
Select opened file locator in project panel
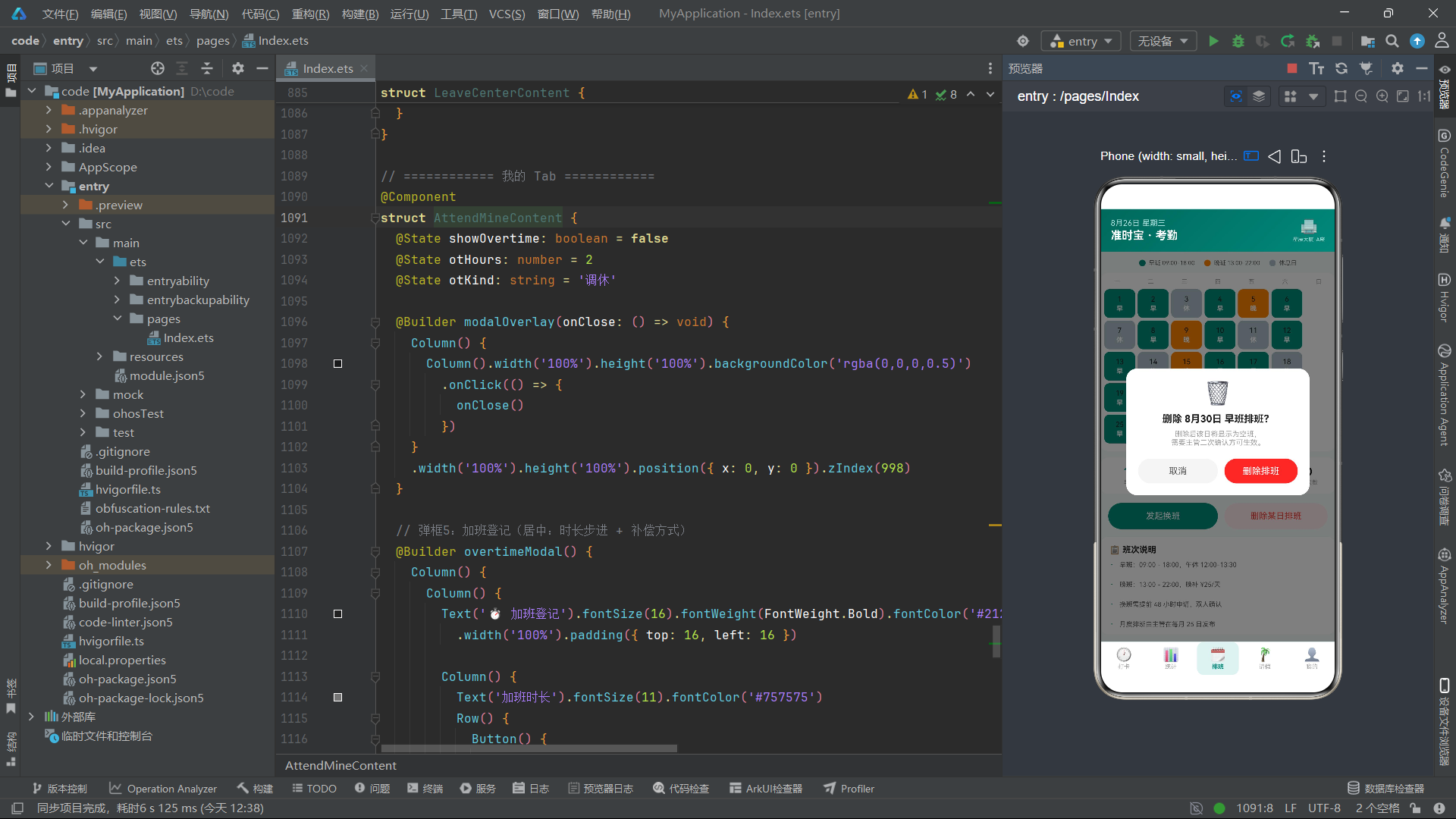[x=158, y=68]
